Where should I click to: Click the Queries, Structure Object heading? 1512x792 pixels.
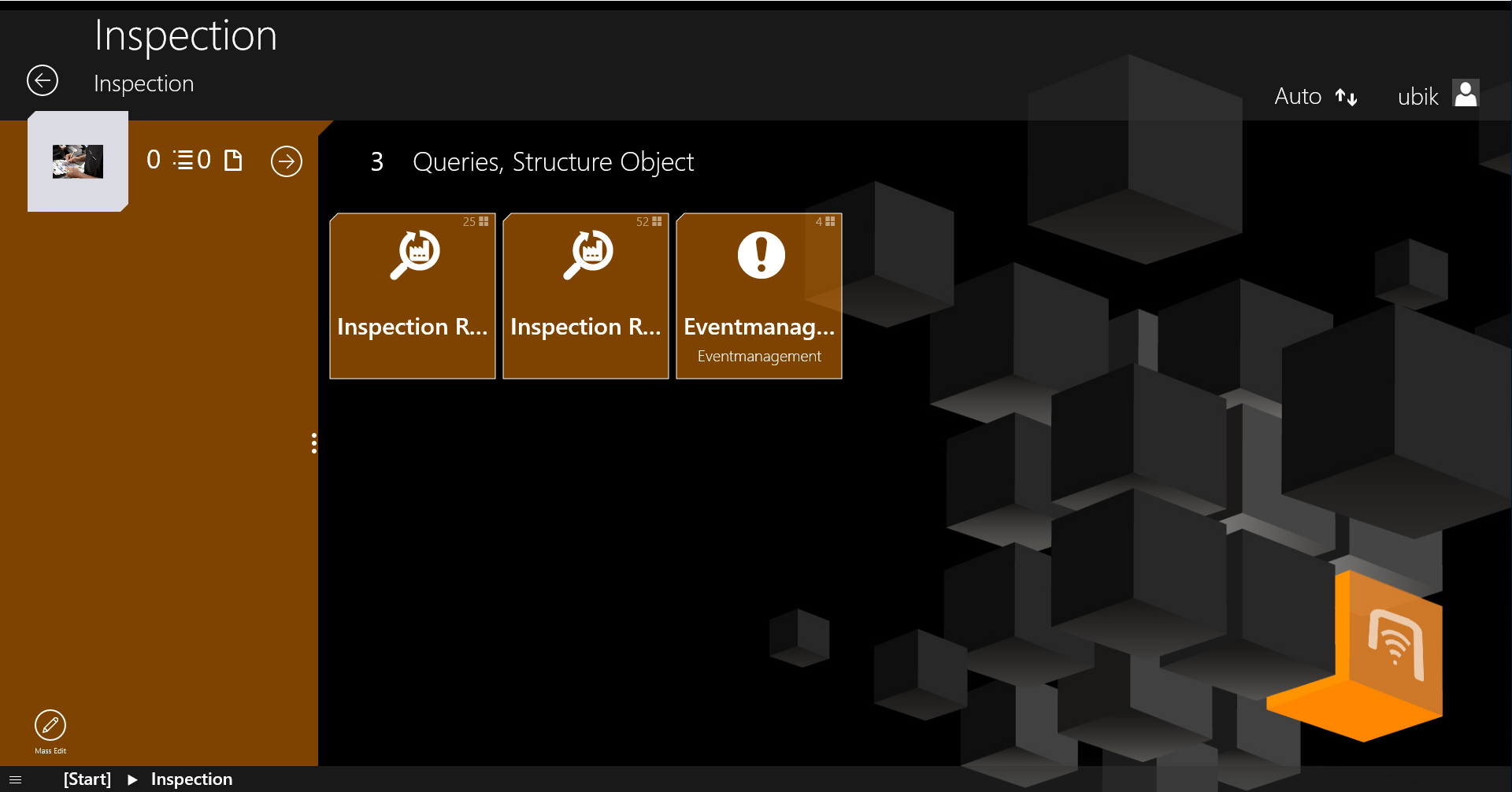coord(553,162)
